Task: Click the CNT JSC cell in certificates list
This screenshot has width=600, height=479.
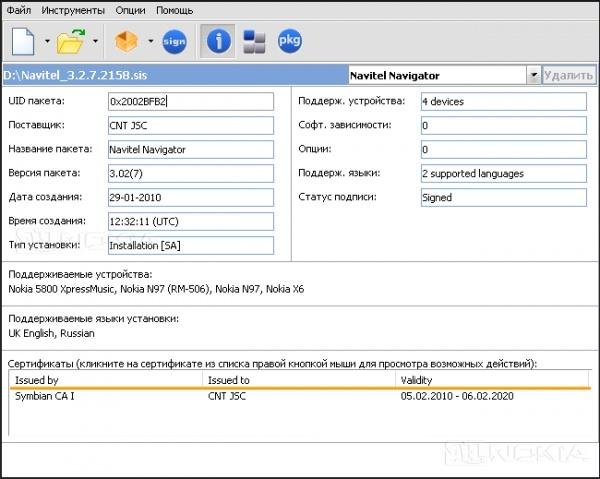Action: coord(227,396)
